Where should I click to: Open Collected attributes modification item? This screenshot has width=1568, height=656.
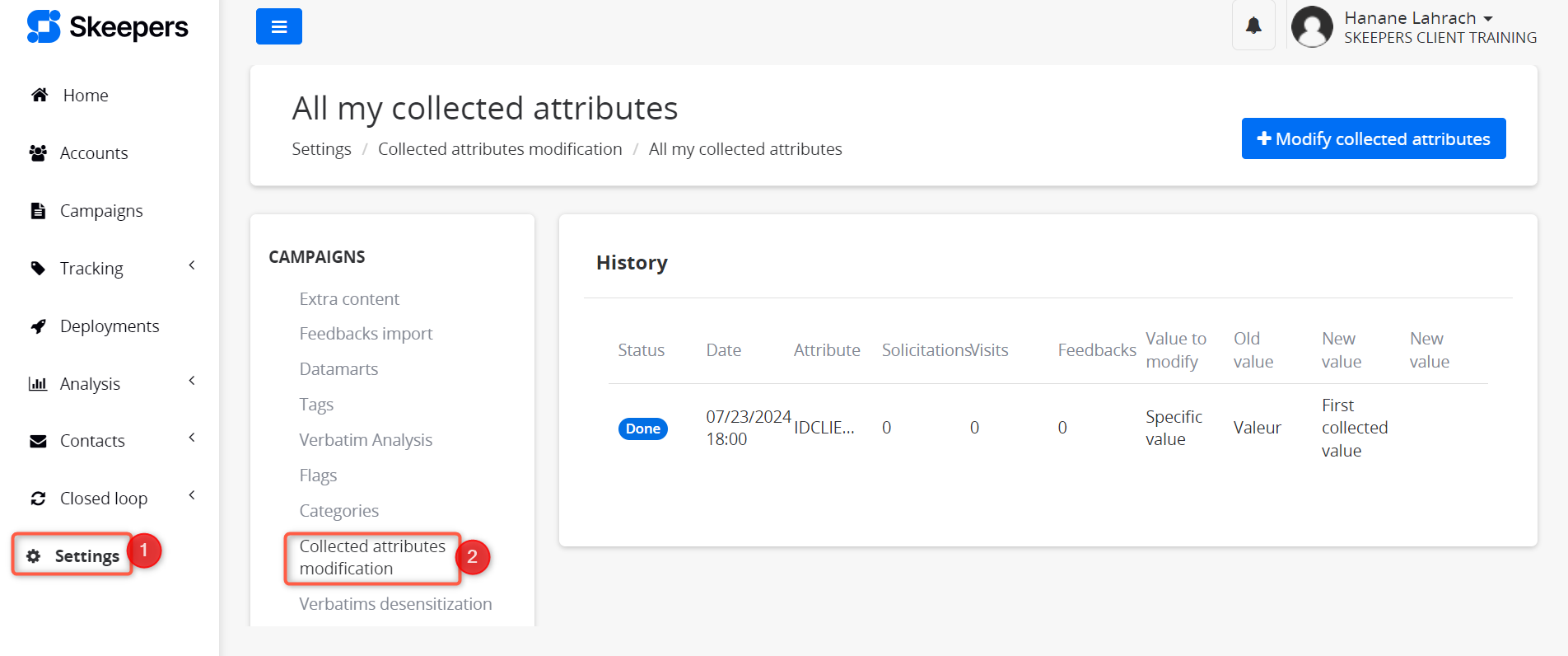click(372, 558)
